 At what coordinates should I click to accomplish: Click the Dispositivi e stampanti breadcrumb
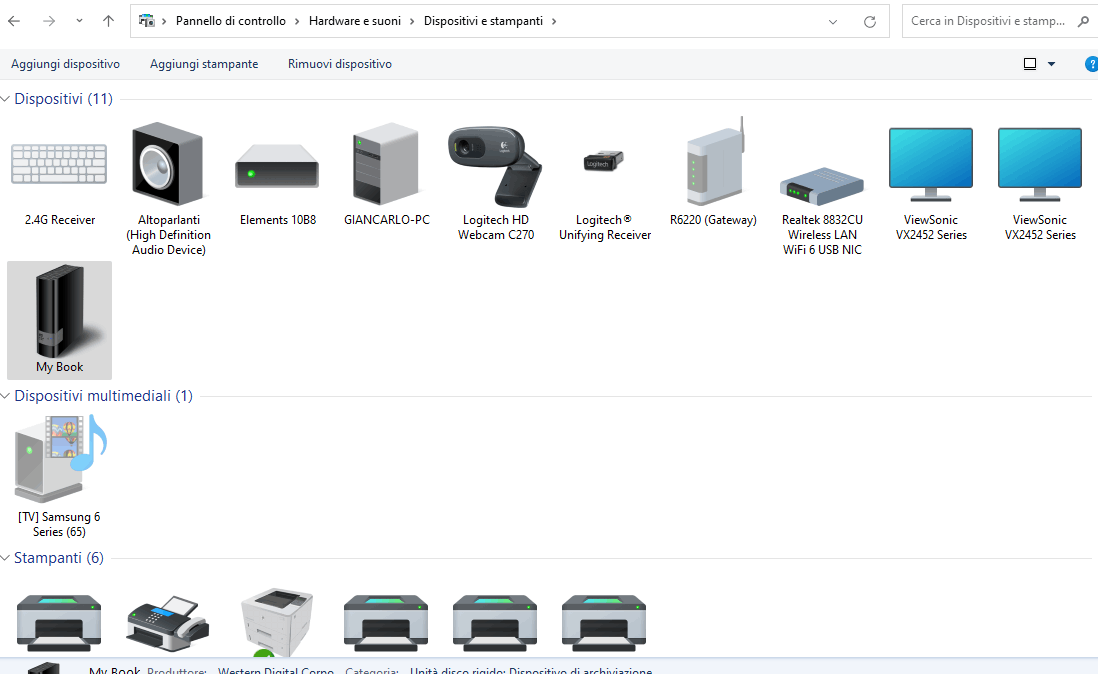point(483,21)
